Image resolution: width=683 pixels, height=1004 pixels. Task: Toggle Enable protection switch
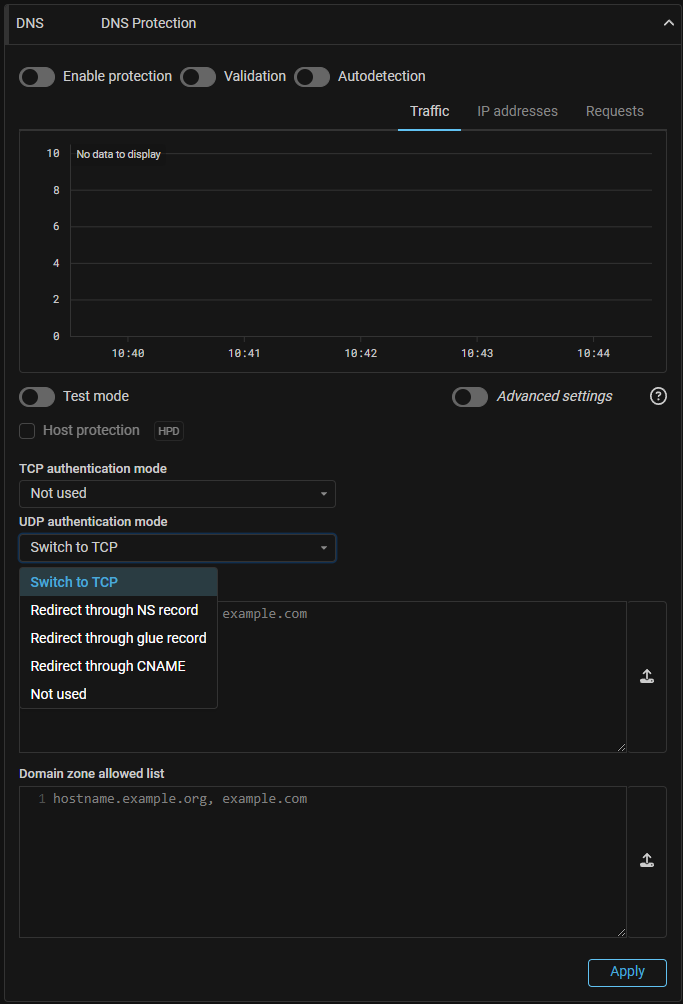[37, 77]
